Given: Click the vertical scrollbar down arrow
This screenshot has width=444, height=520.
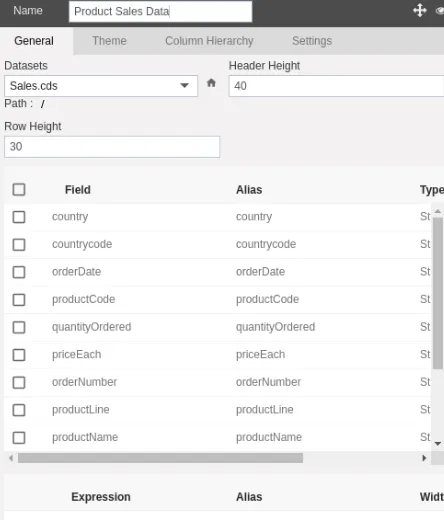Looking at the screenshot, I should [438, 444].
